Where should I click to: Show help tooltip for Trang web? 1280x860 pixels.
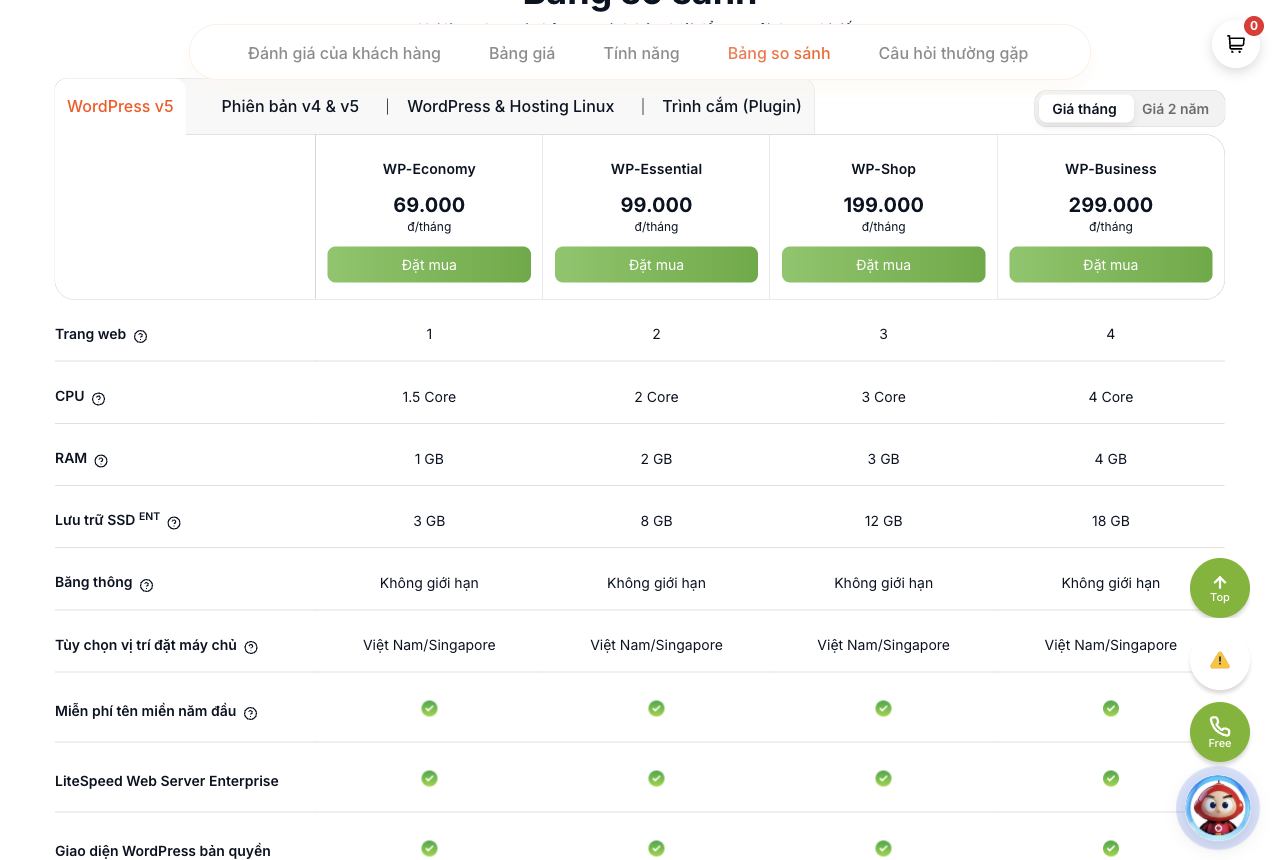140,336
